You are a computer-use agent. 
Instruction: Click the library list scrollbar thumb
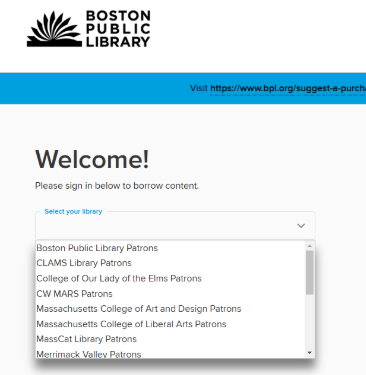[310, 273]
